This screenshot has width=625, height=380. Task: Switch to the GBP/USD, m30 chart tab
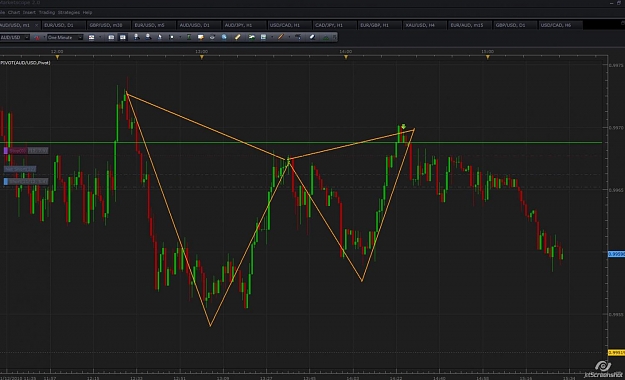pos(108,25)
